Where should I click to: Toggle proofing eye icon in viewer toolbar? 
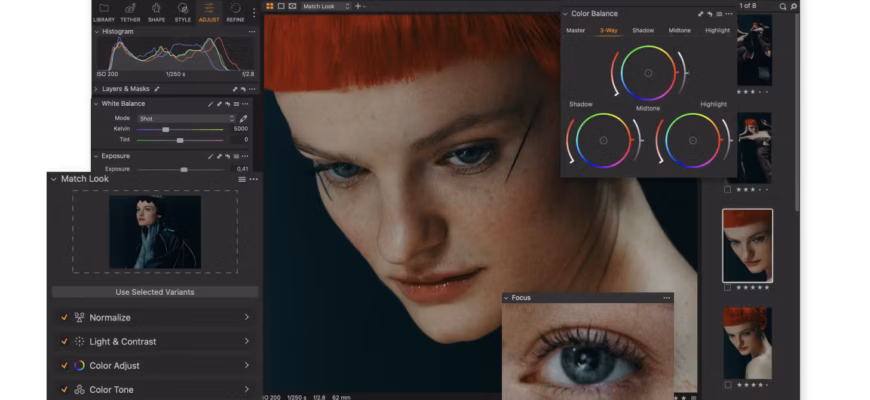tap(292, 6)
